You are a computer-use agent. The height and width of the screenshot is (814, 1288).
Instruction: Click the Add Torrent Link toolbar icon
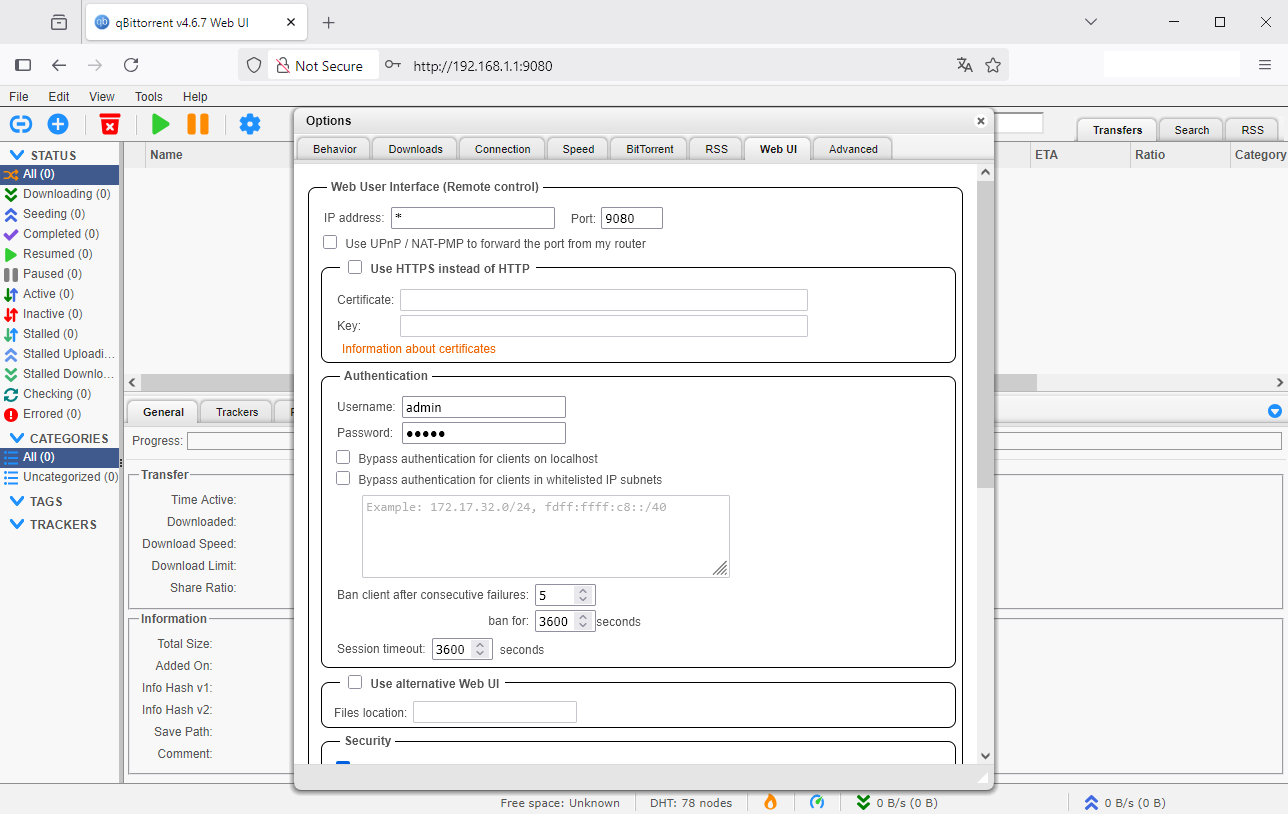coord(21,124)
